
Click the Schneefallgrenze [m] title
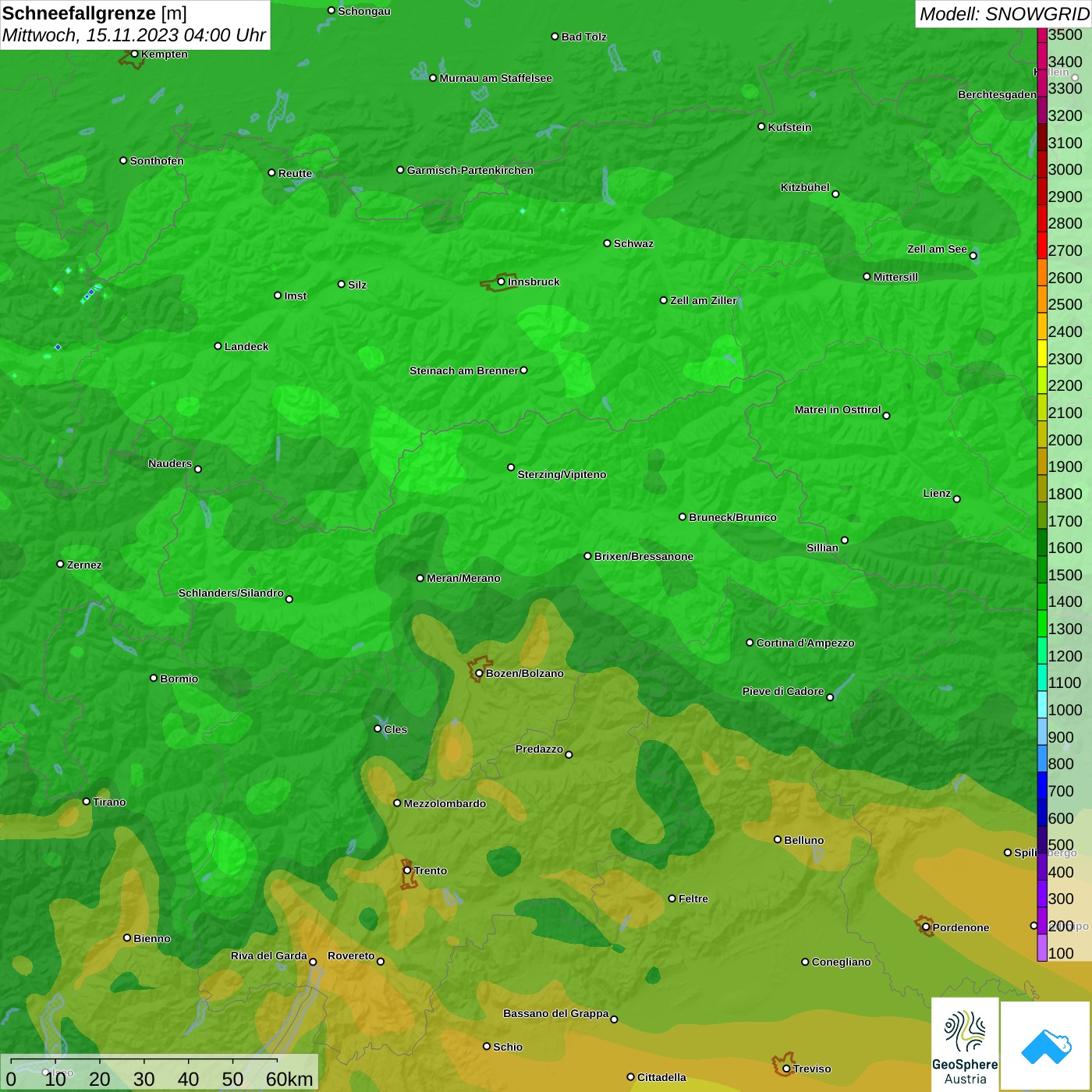pyautogui.click(x=94, y=13)
